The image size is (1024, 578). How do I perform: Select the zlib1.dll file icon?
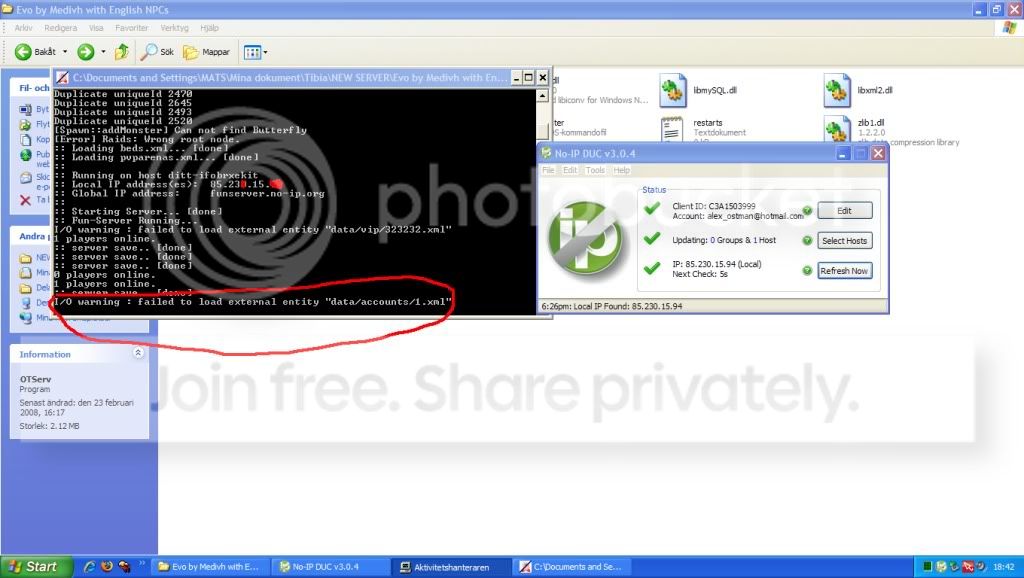pos(837,128)
